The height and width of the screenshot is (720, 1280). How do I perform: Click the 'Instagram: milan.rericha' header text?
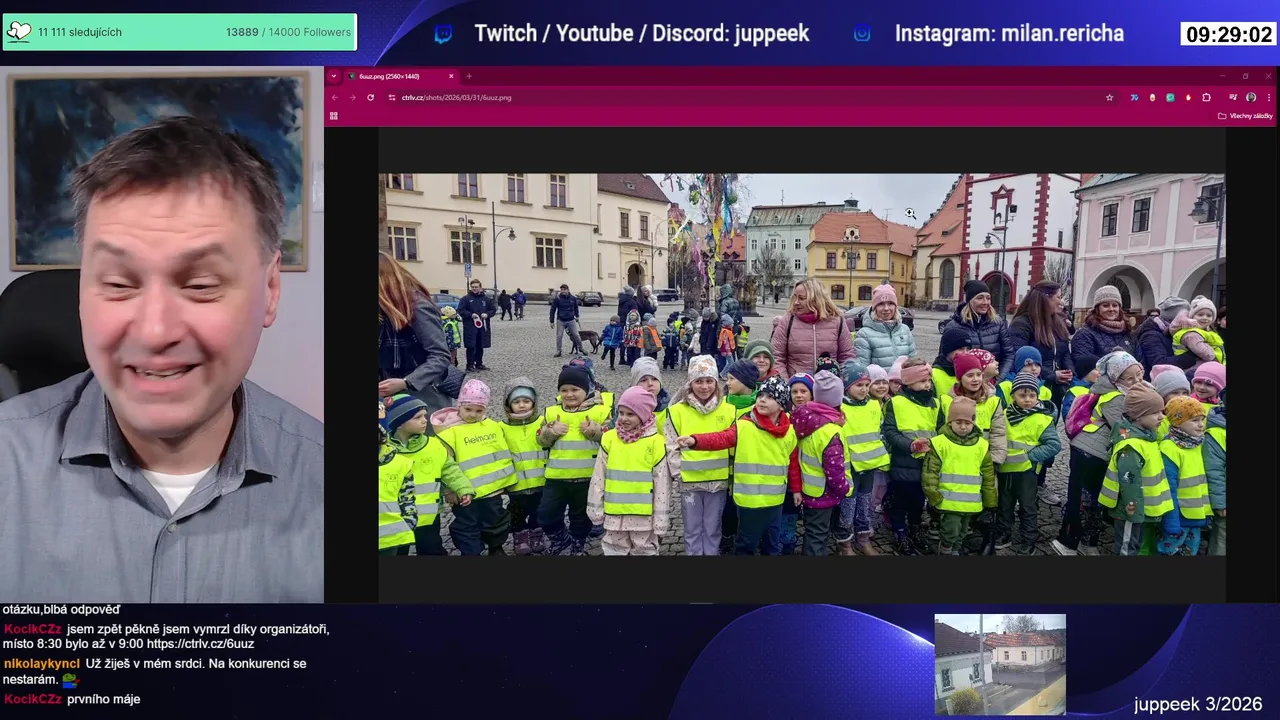pos(1009,34)
